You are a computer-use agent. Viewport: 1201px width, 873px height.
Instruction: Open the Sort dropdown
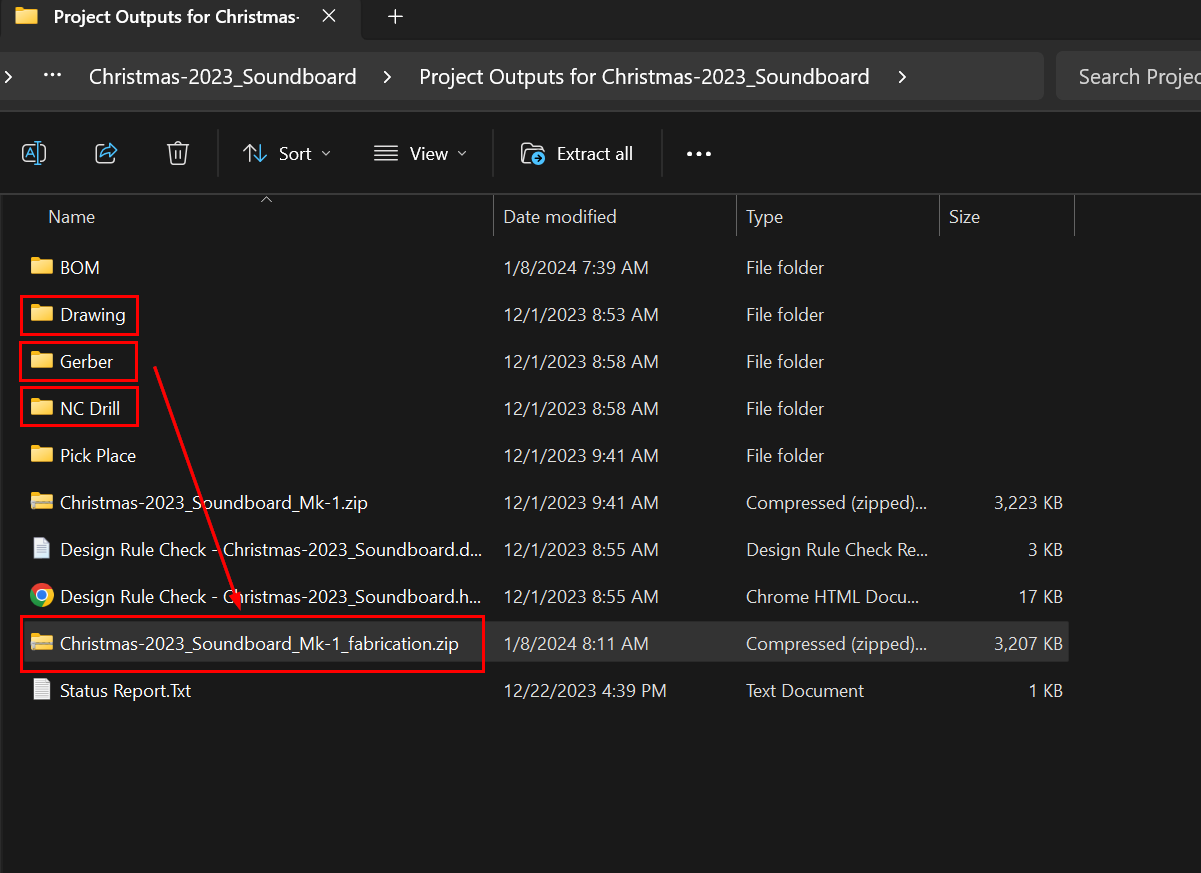click(287, 154)
